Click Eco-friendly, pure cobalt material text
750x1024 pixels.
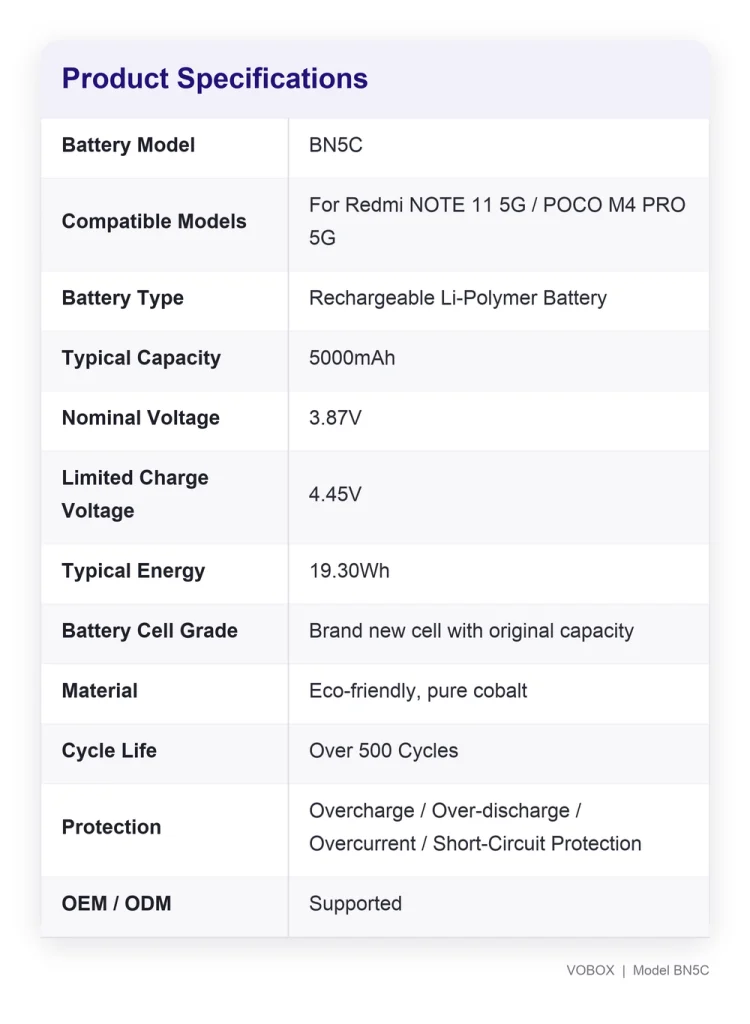point(418,691)
